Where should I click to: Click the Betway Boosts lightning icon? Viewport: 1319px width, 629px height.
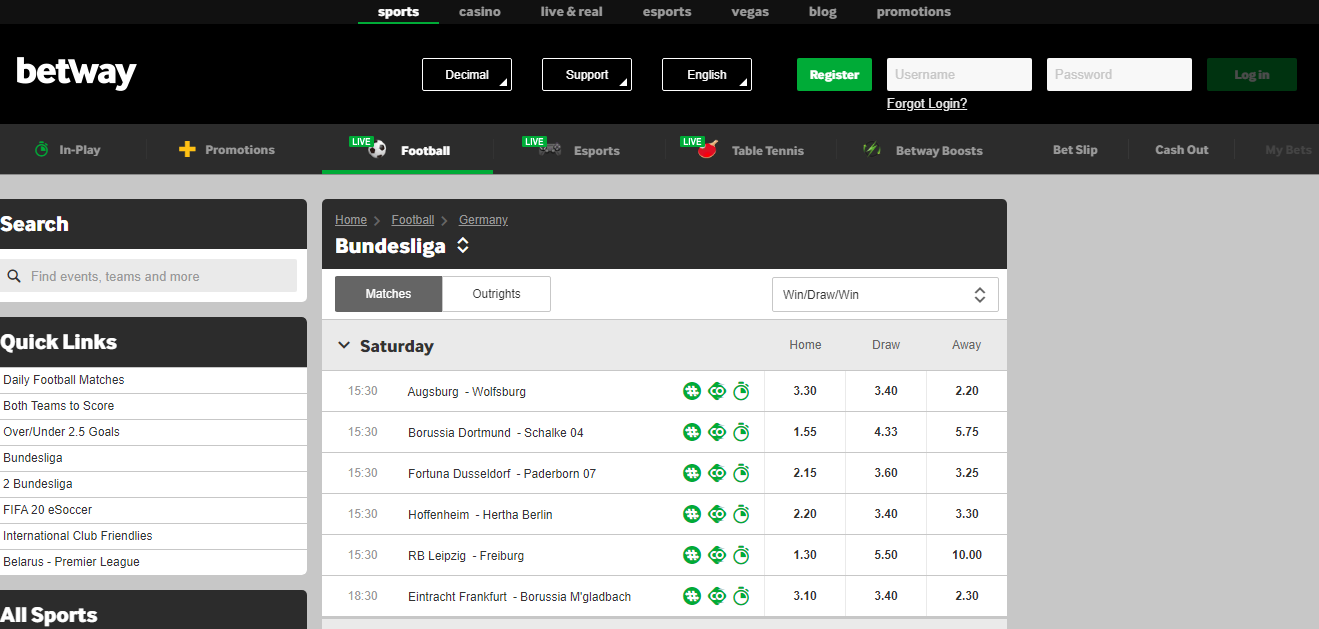coord(872,150)
